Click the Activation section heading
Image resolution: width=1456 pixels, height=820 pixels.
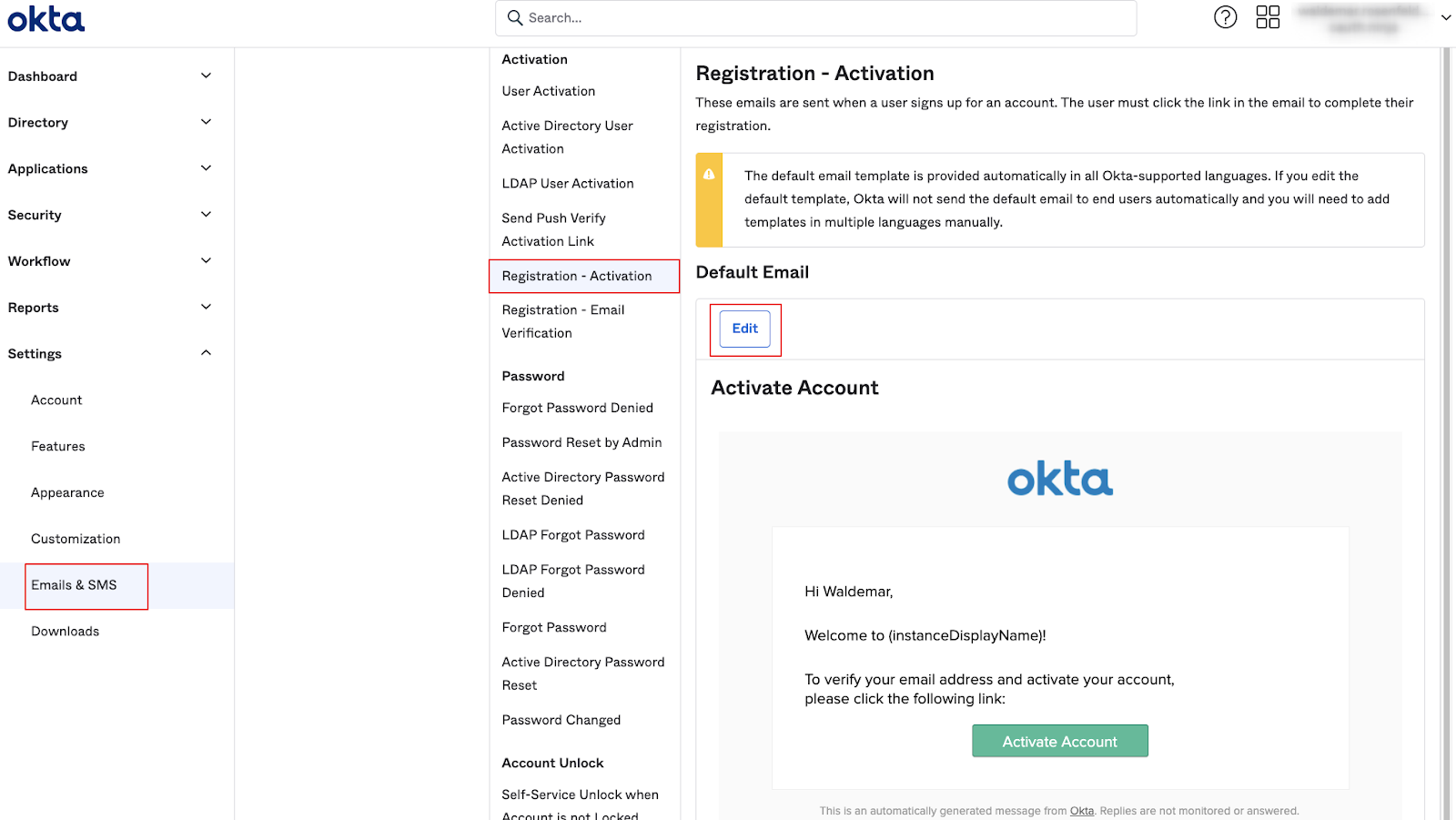(x=535, y=59)
